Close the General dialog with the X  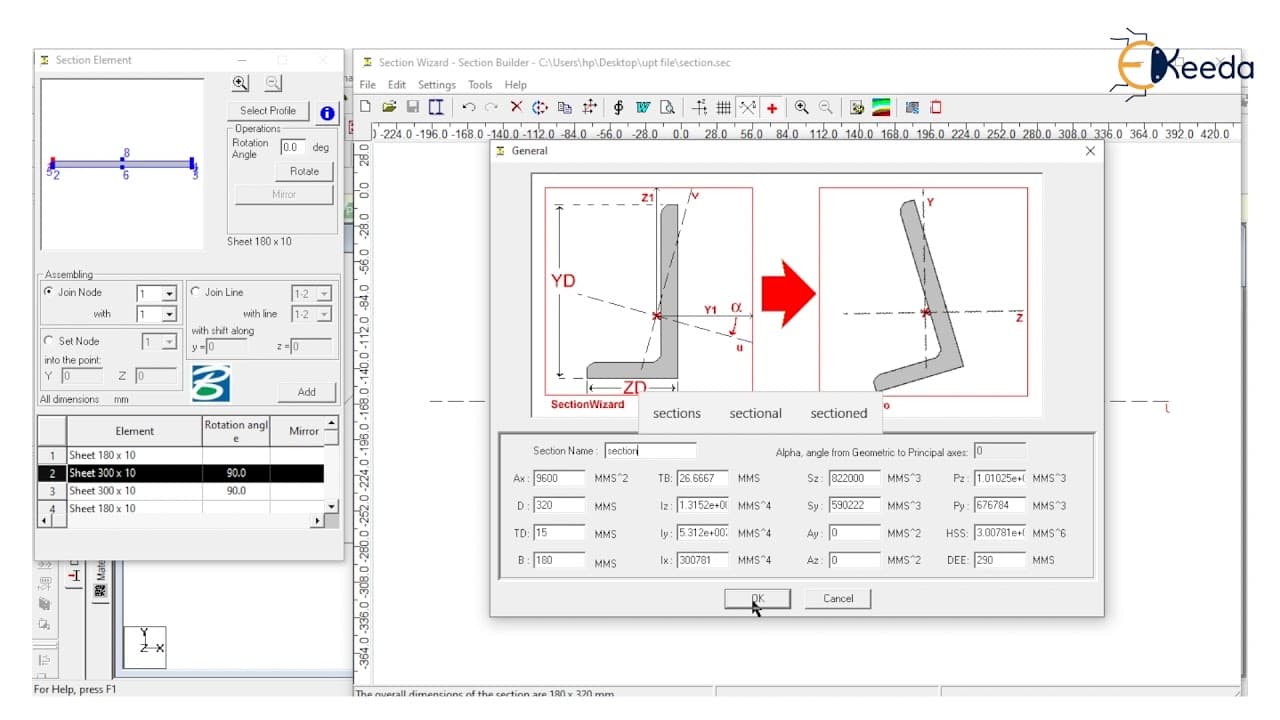tap(1090, 151)
